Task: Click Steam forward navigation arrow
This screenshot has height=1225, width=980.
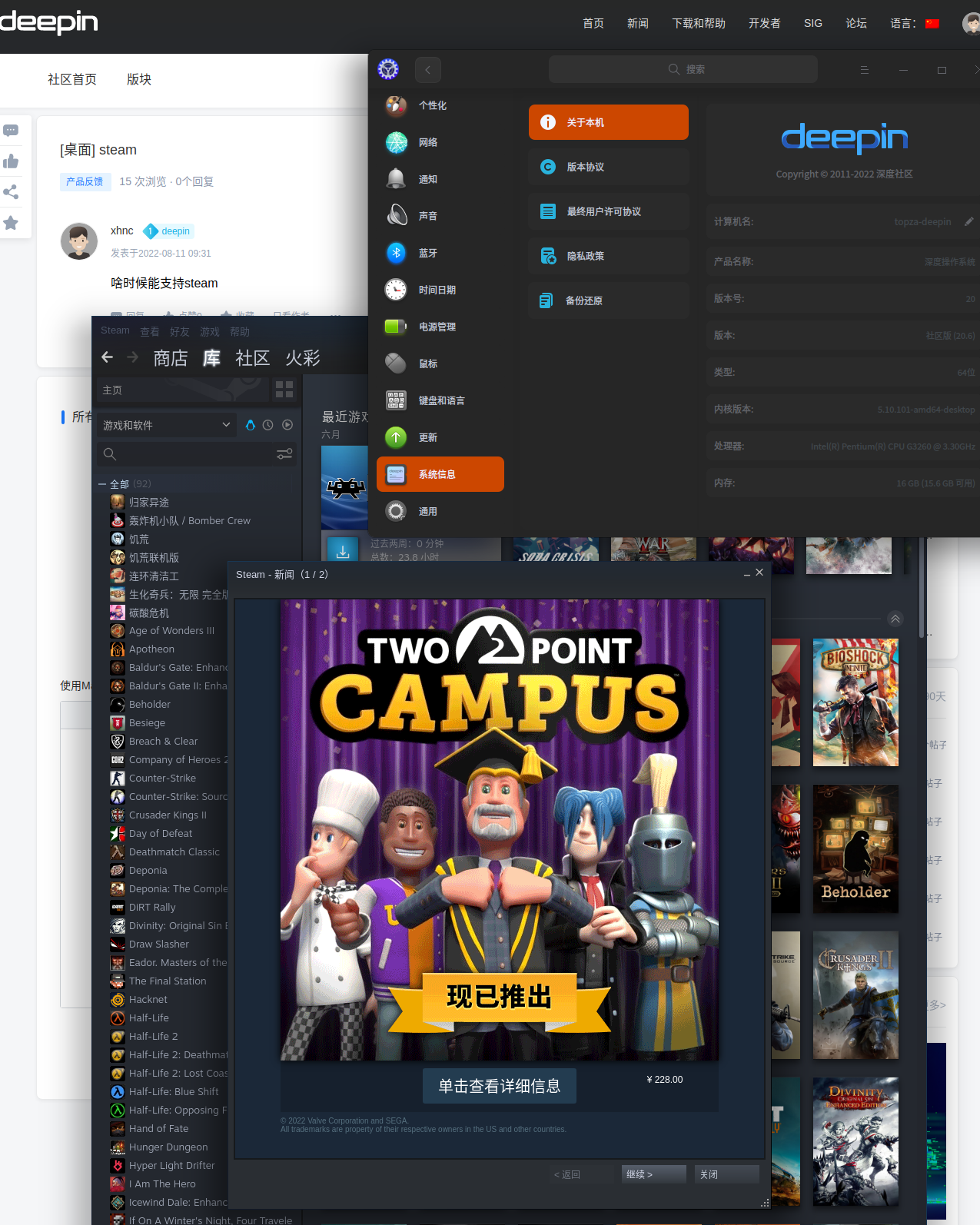Action: tap(132, 357)
